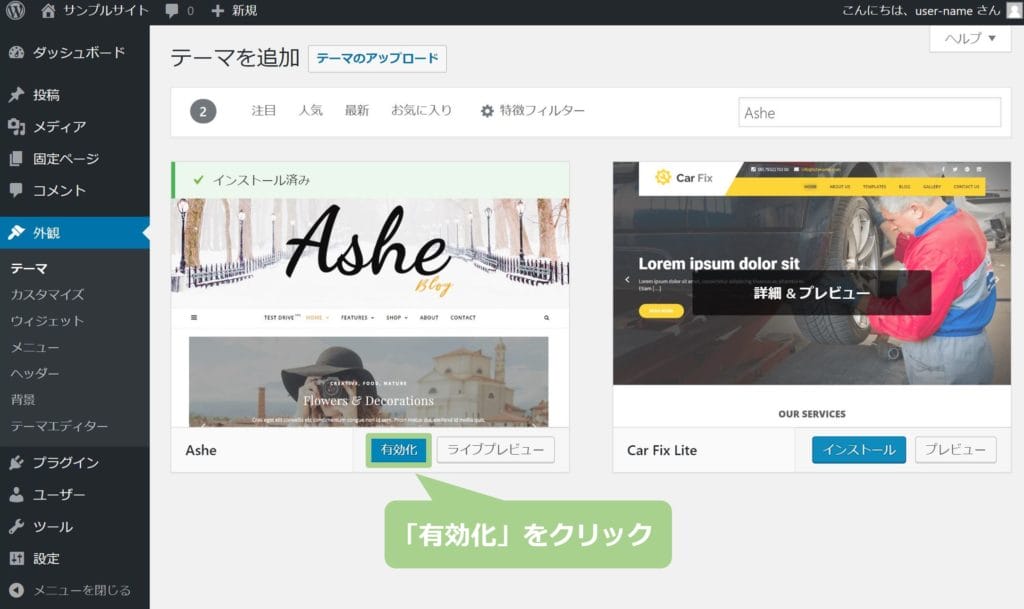Viewport: 1024px width, 609px height.
Task: Click the プラグイン plug icon
Action: click(16, 463)
